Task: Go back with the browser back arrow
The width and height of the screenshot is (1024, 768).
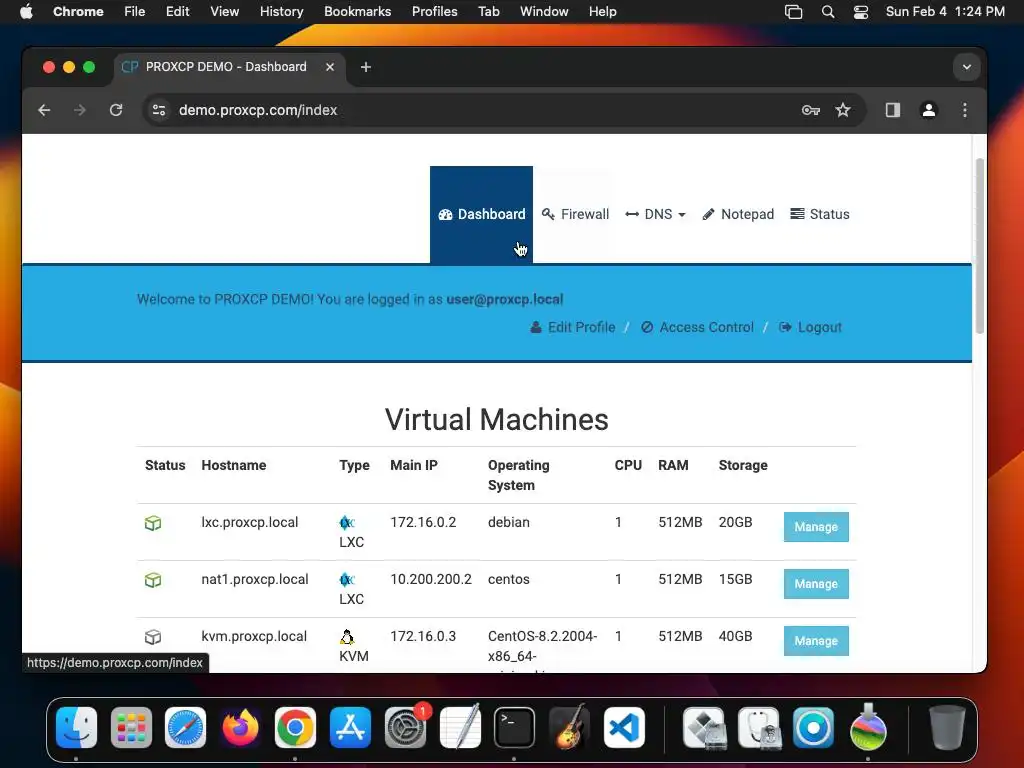Action: [x=44, y=110]
